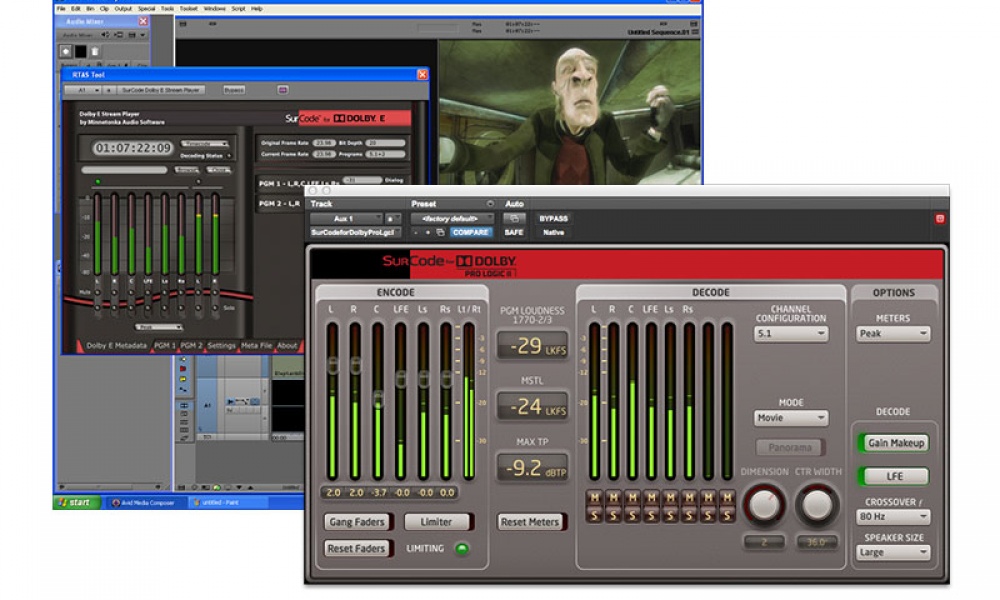This screenshot has width=1000, height=600.
Task: Expand the Crossover 80 Hz dropdown
Action: click(x=893, y=518)
